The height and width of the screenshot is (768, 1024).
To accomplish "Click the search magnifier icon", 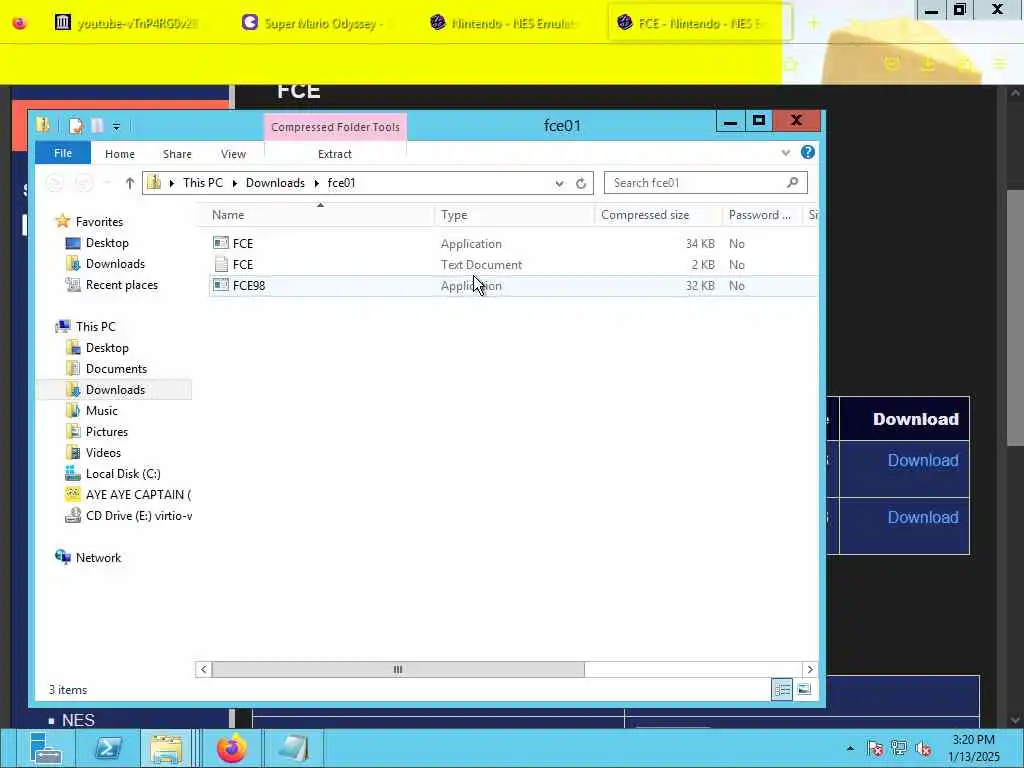I will [792, 183].
